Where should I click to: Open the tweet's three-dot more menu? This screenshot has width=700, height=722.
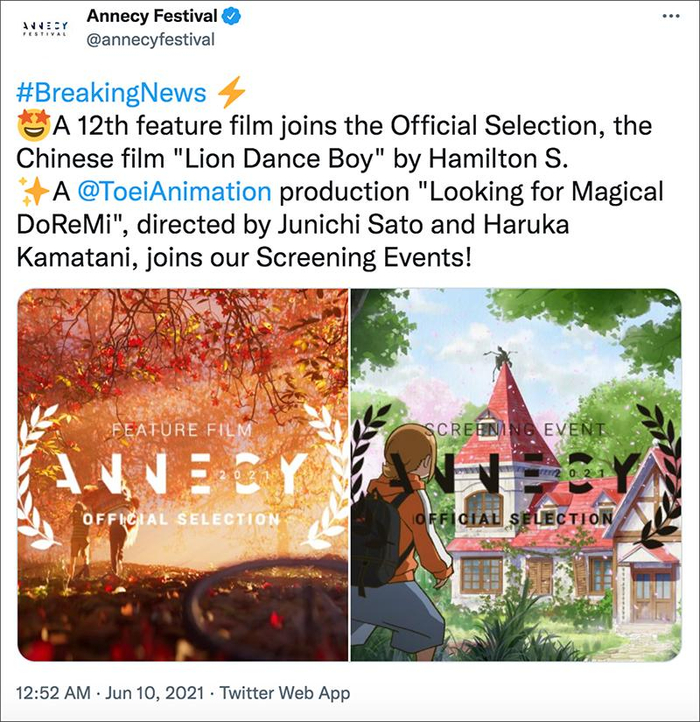(x=668, y=19)
